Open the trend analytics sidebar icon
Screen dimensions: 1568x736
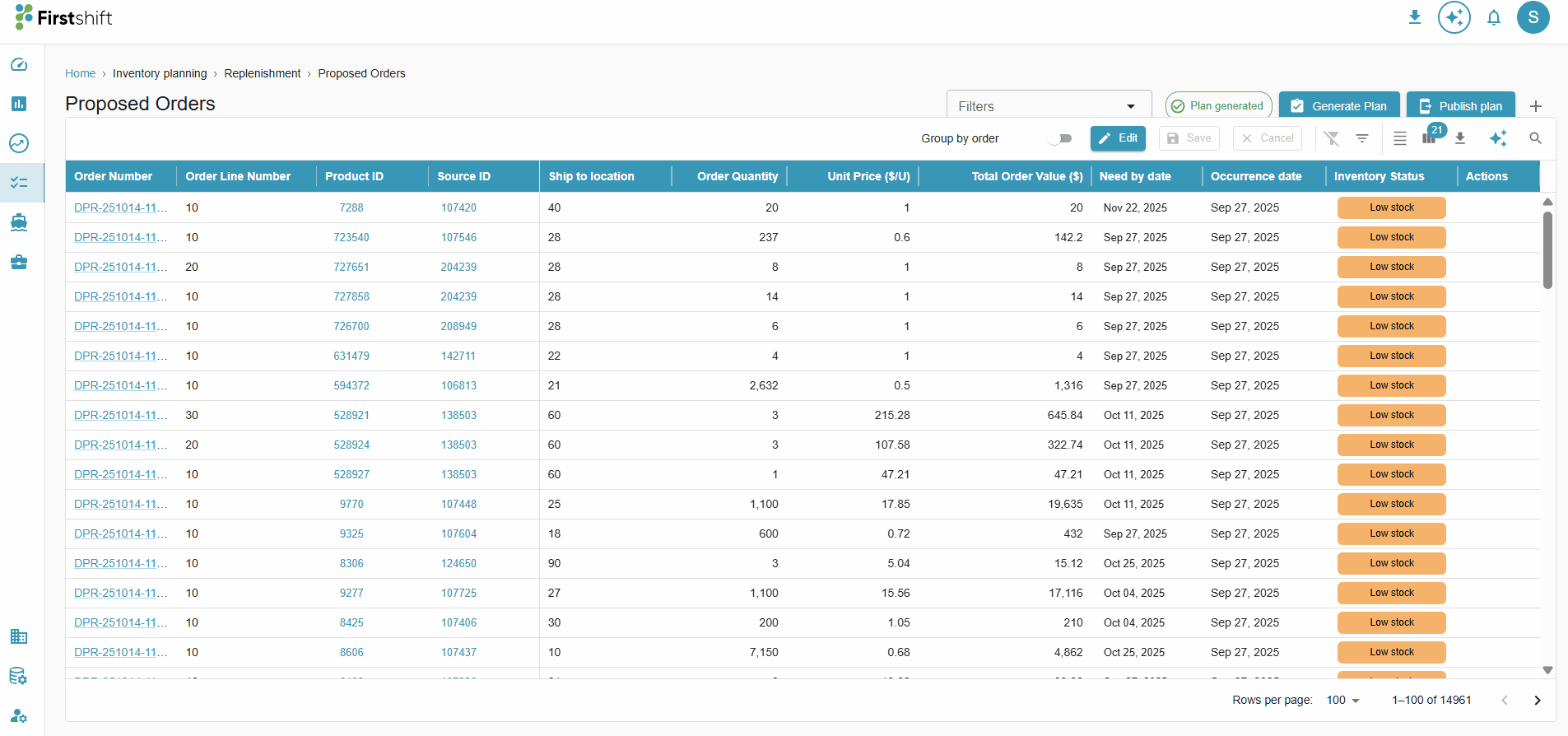pyautogui.click(x=19, y=143)
